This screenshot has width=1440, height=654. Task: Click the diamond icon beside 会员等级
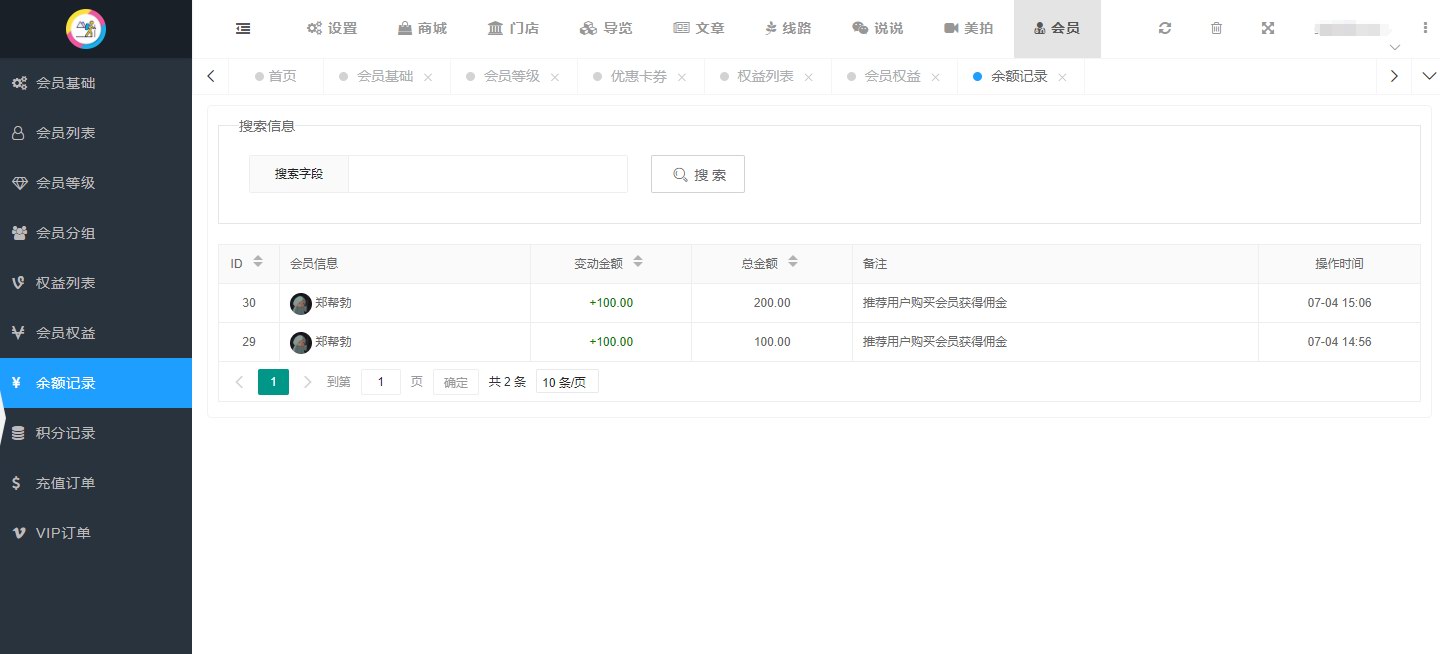19,183
